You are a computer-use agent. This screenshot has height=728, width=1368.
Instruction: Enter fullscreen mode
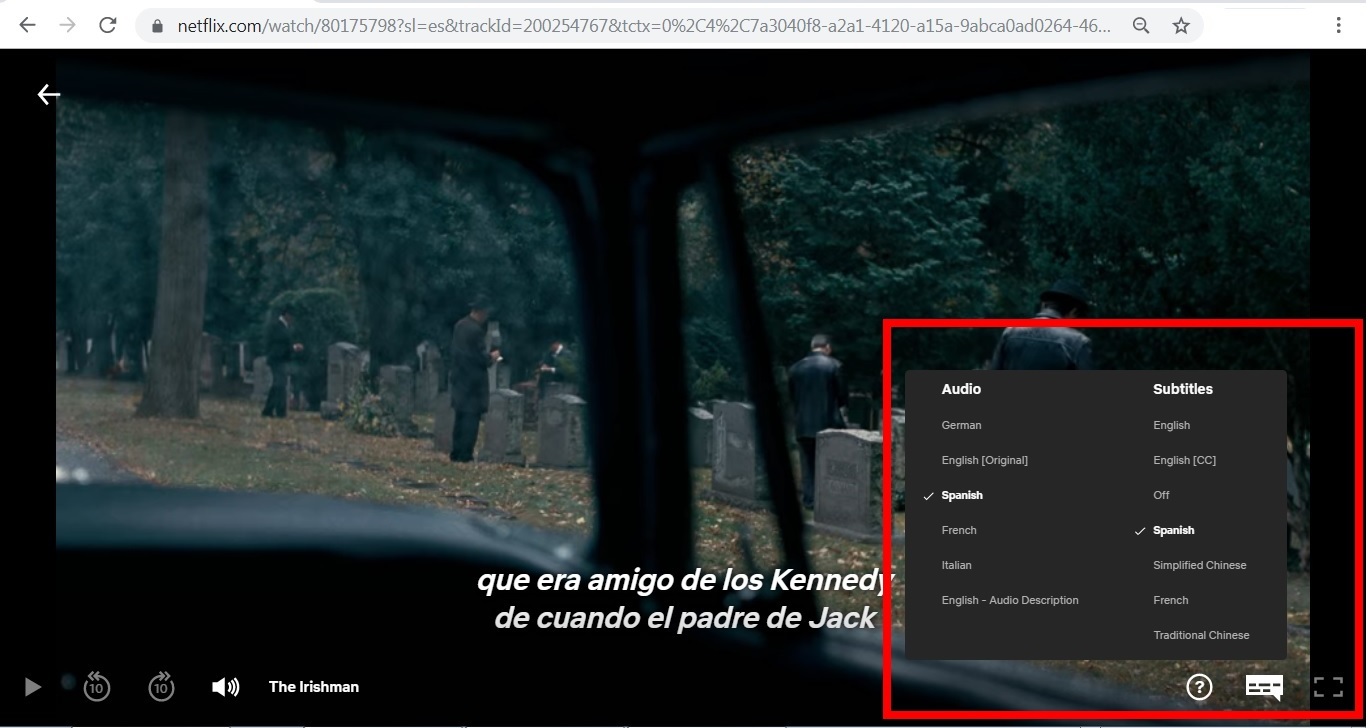1328,687
